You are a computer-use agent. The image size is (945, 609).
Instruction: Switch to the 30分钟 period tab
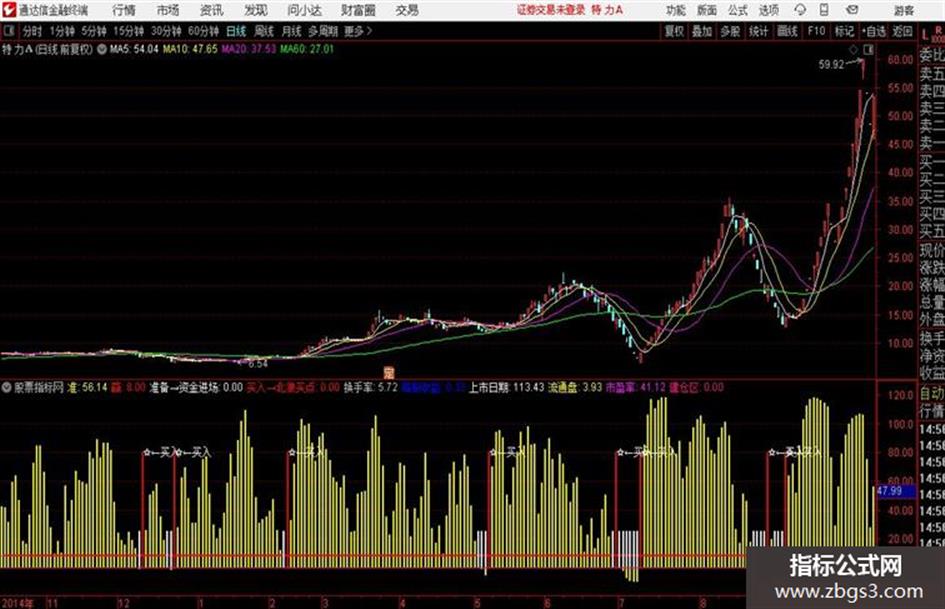pyautogui.click(x=166, y=31)
